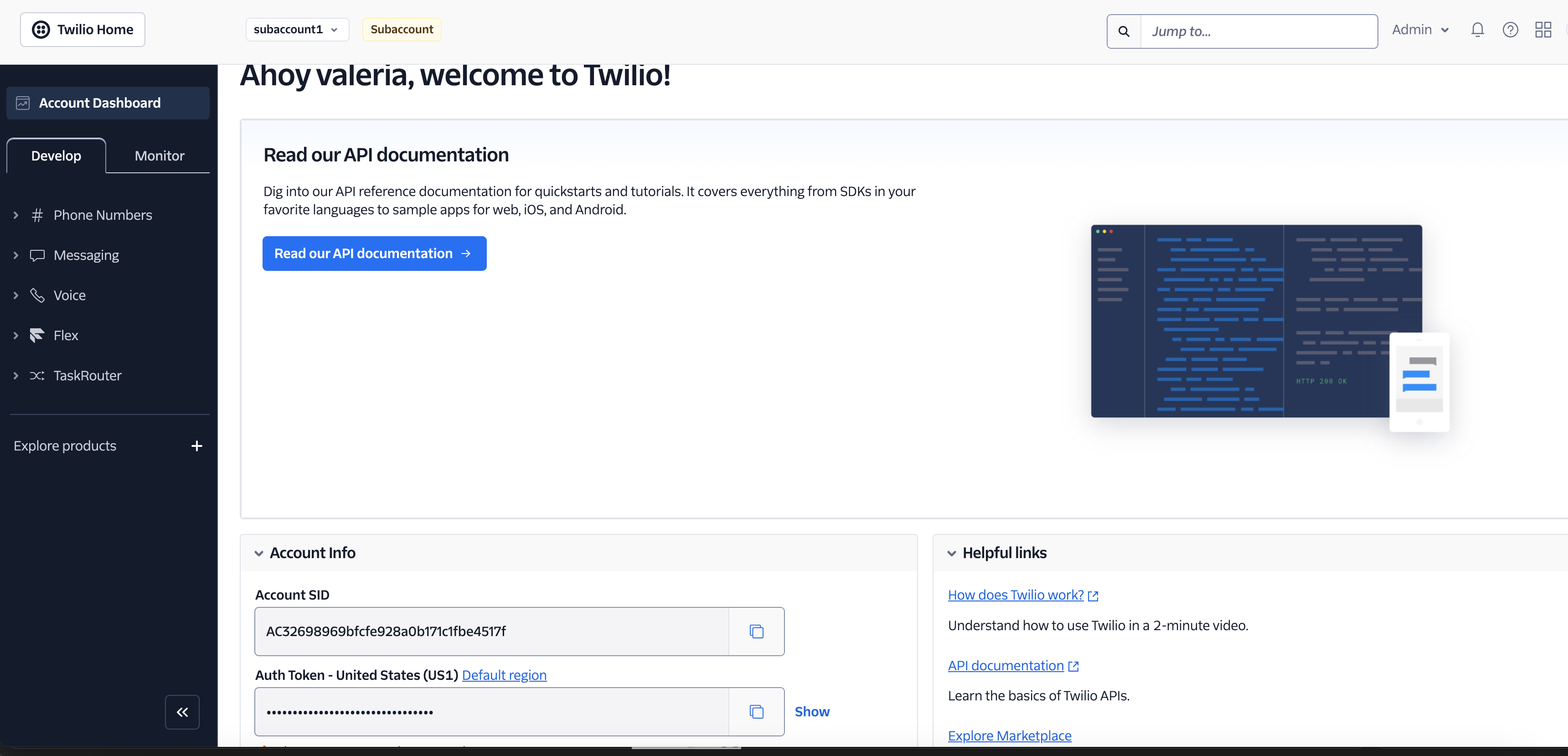Copy the Auth Token value
Image resolution: width=1568 pixels, height=756 pixels.
[756, 712]
